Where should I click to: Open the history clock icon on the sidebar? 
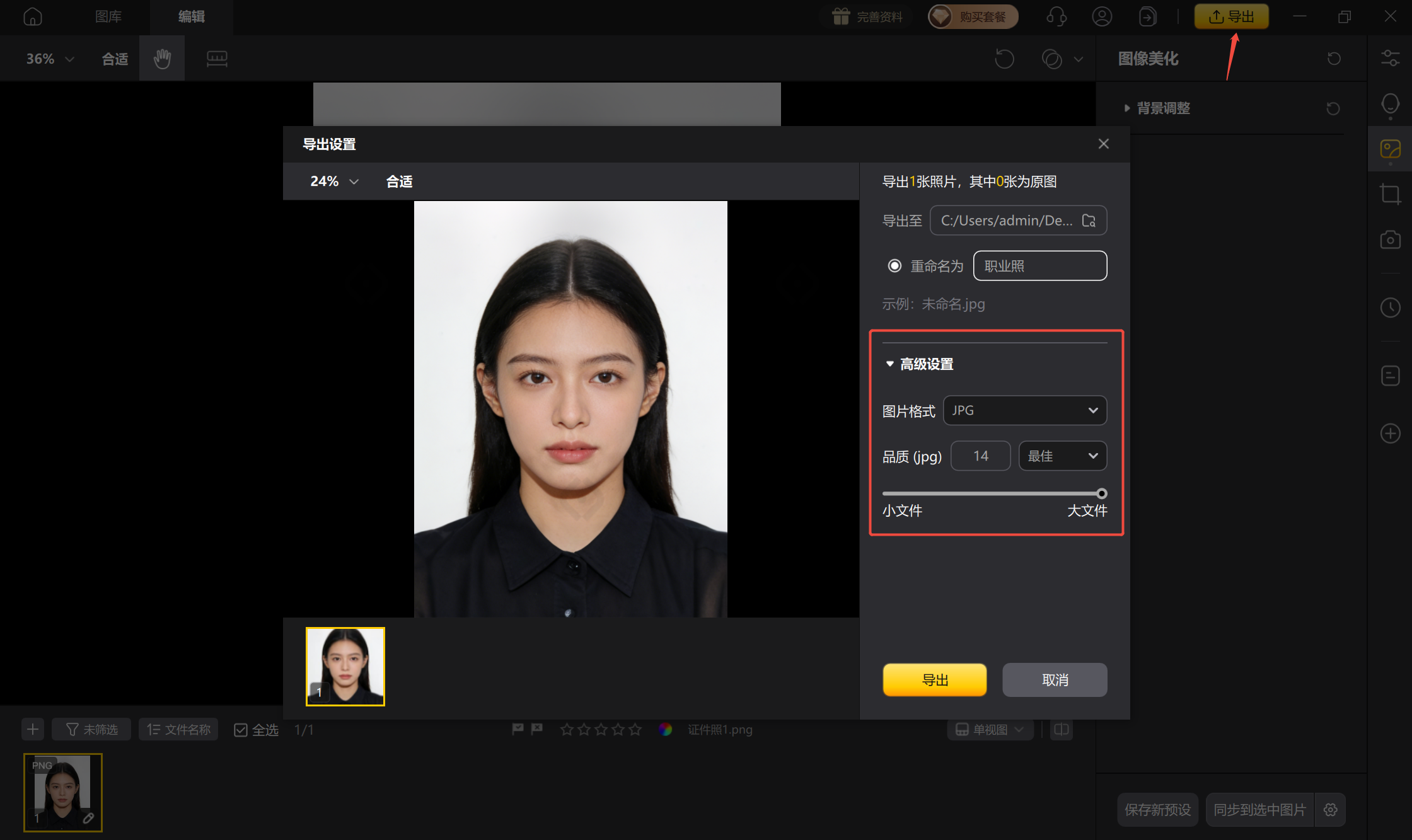coord(1390,308)
